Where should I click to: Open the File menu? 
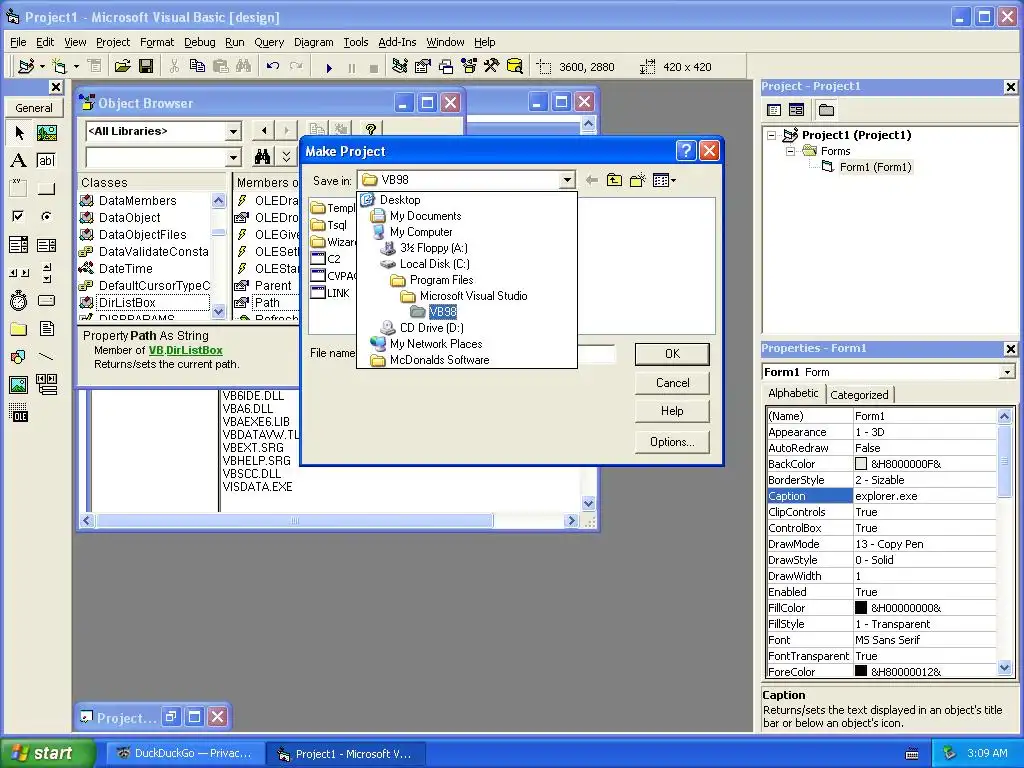pos(18,42)
